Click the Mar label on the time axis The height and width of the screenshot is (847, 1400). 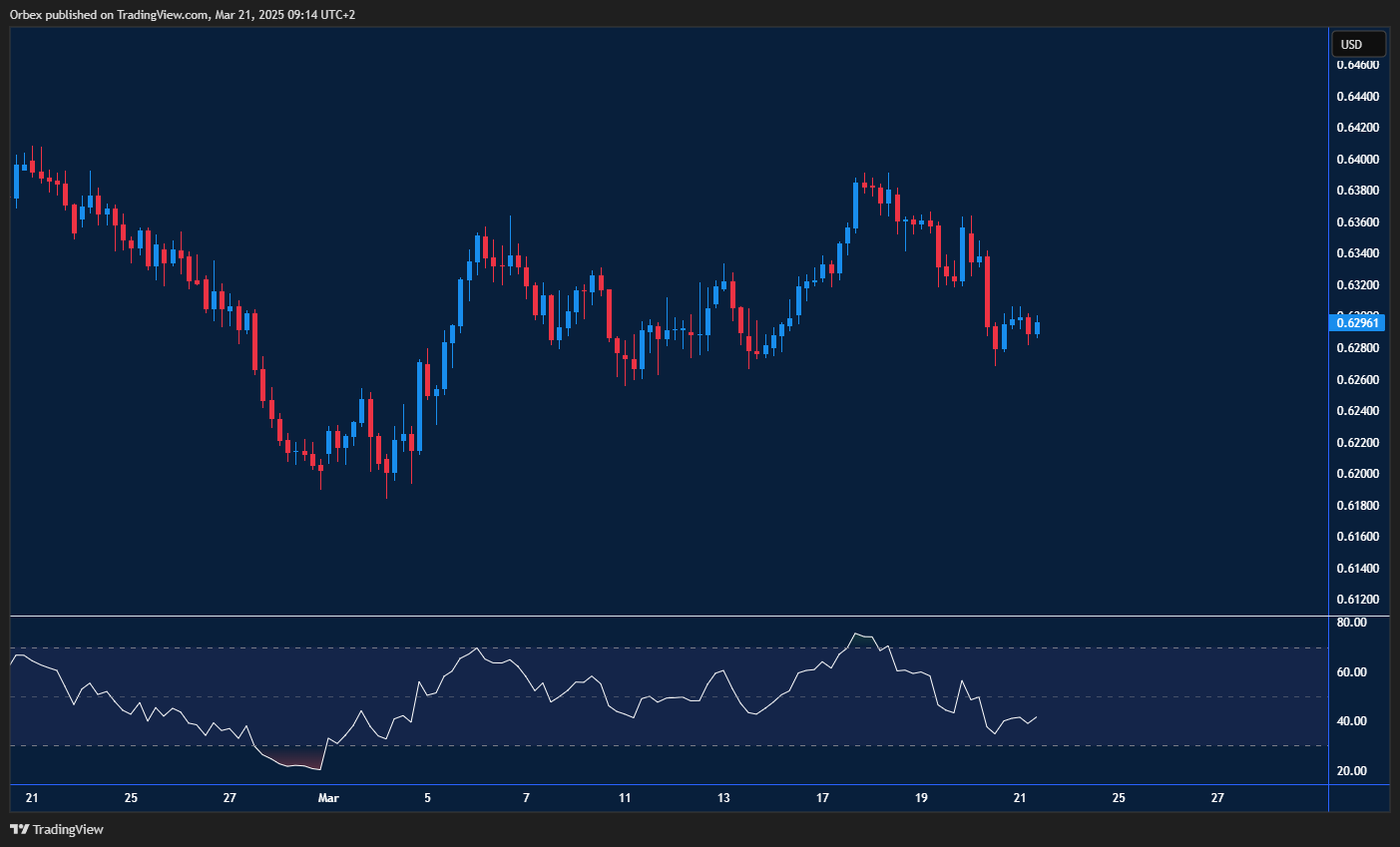(329, 798)
